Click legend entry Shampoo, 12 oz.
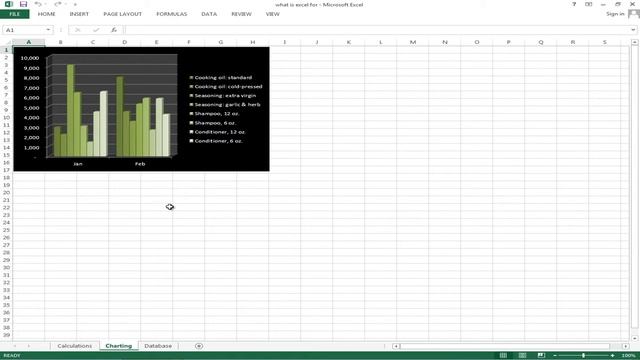 coord(214,113)
